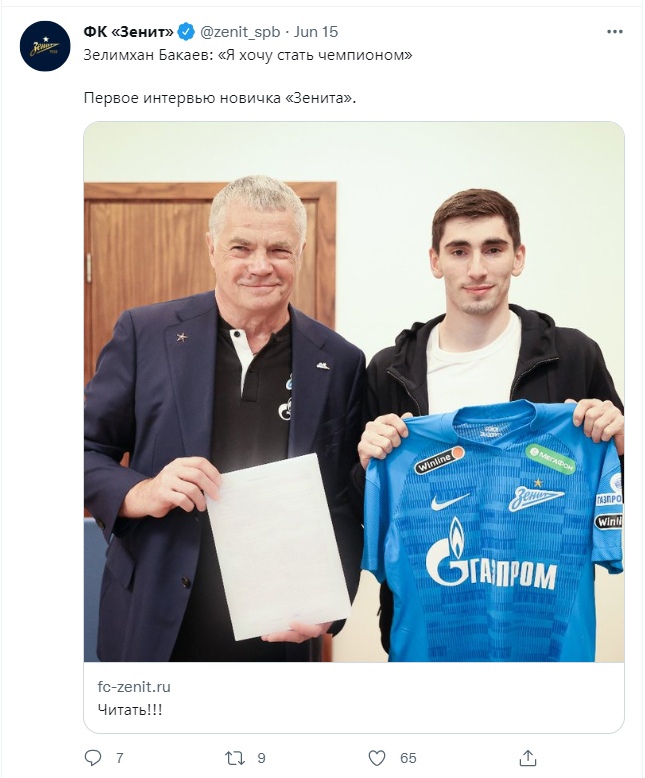This screenshot has height=778, width=645.
Task: Click the Читать!!! card title
Action: [130, 710]
